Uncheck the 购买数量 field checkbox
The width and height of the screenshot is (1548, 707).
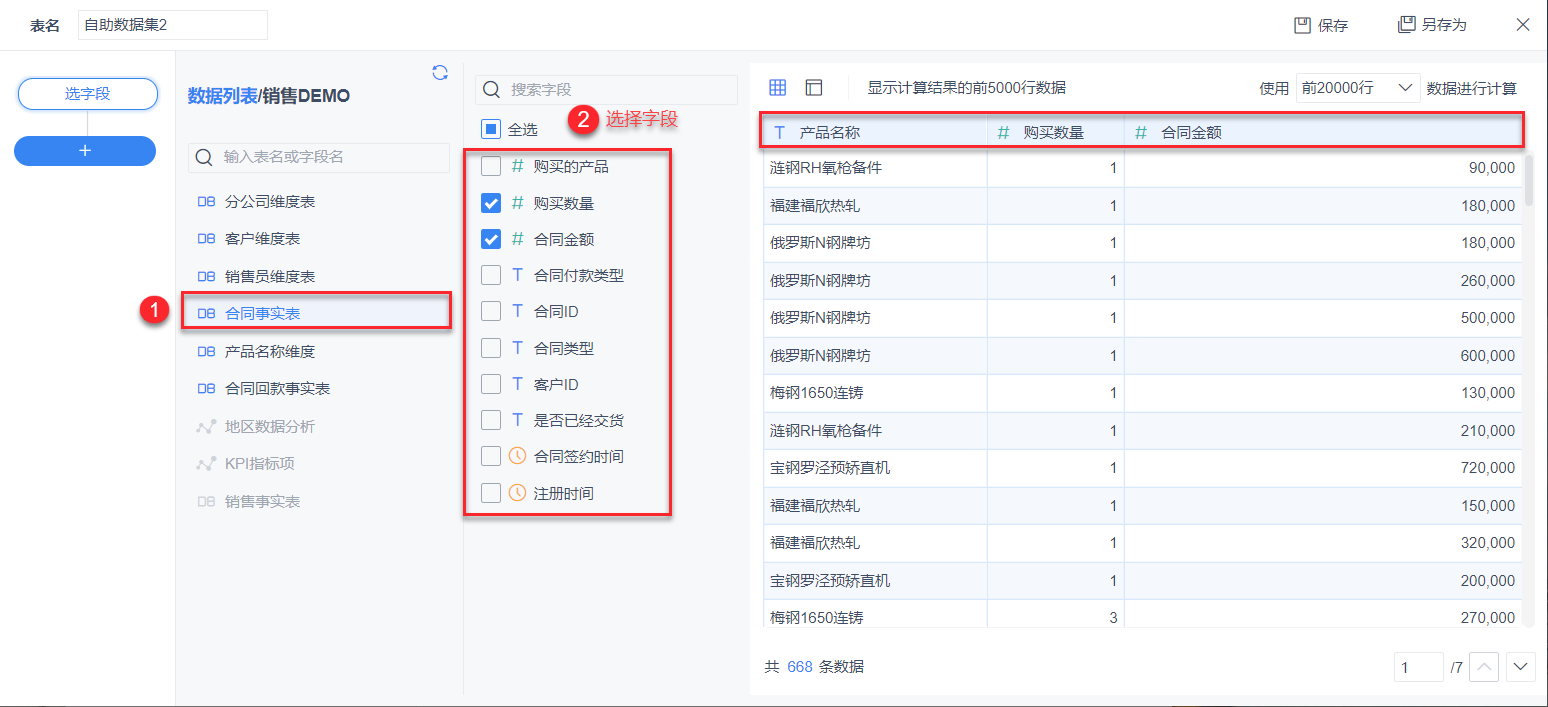491,203
